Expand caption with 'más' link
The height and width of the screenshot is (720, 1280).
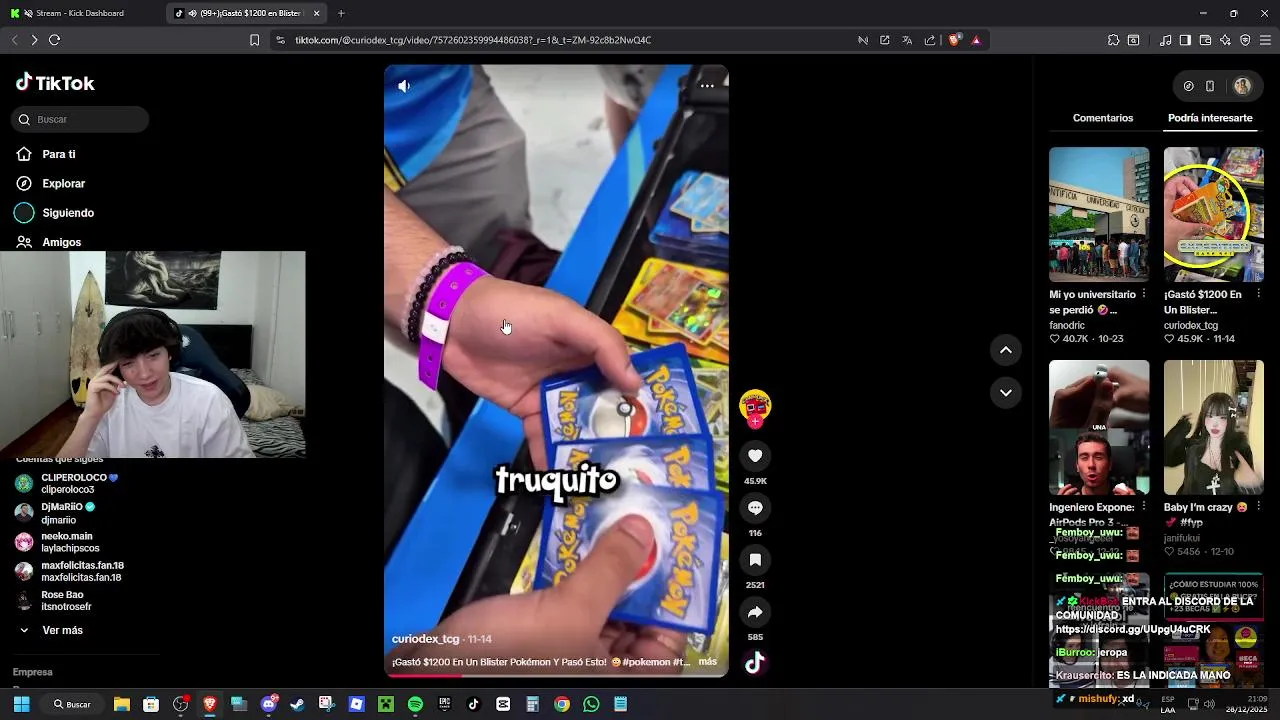[x=707, y=662]
